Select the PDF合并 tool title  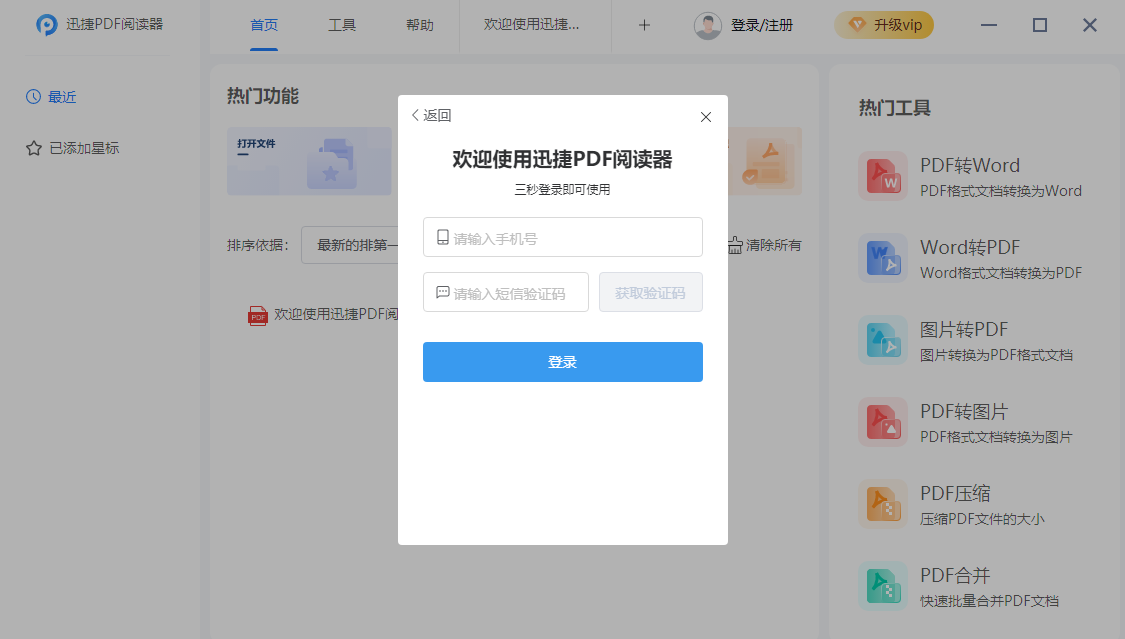pyautogui.click(x=956, y=575)
